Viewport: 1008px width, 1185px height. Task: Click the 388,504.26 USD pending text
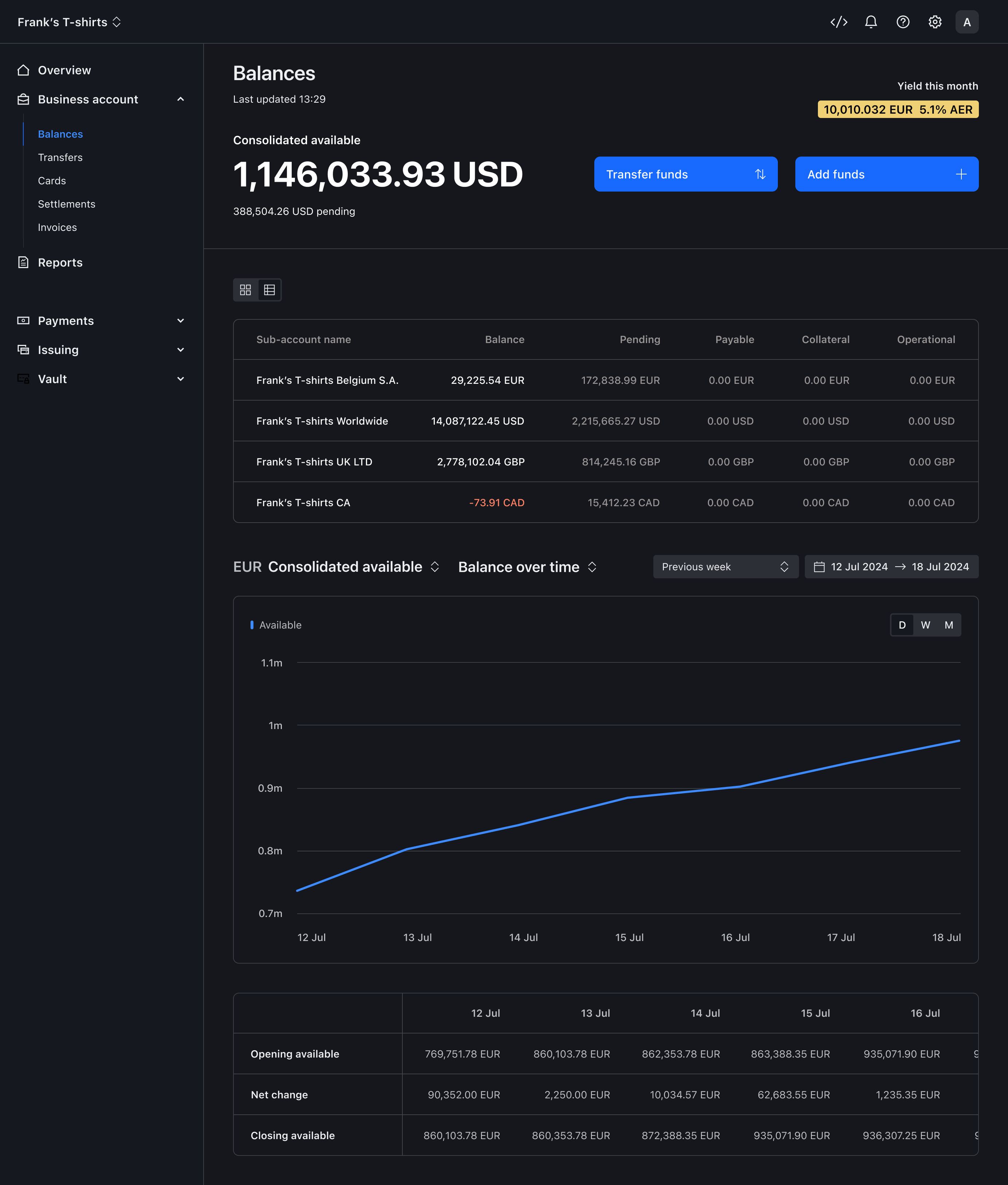294,211
